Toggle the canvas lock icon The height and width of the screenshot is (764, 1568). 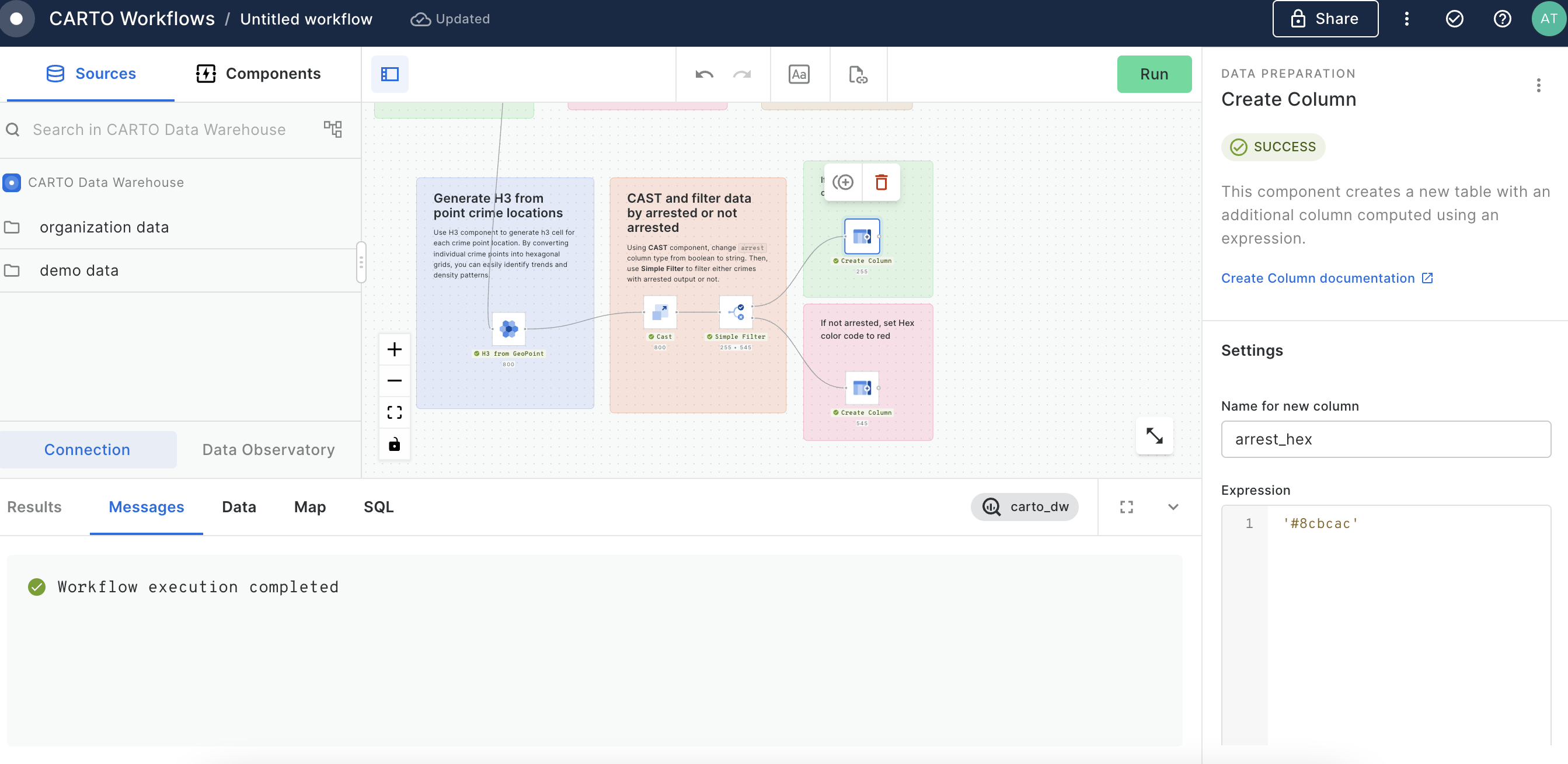(x=395, y=444)
